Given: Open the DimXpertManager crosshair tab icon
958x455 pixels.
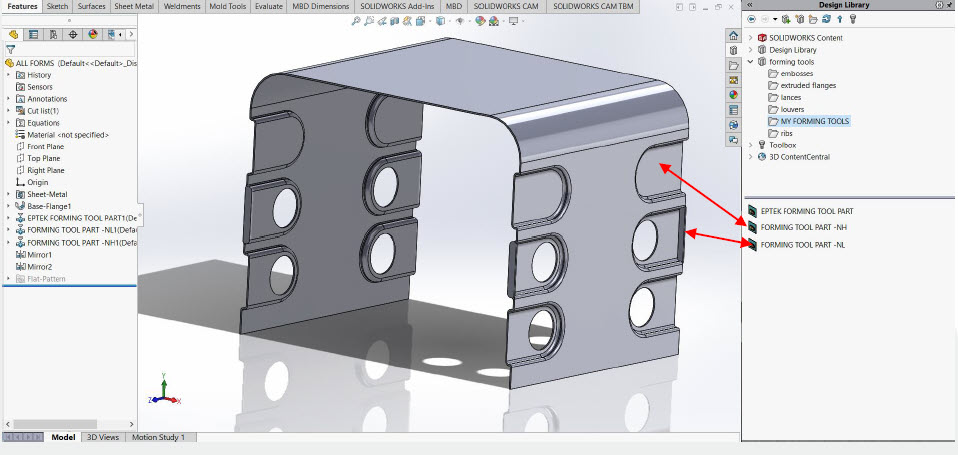Looking at the screenshot, I should coord(73,34).
